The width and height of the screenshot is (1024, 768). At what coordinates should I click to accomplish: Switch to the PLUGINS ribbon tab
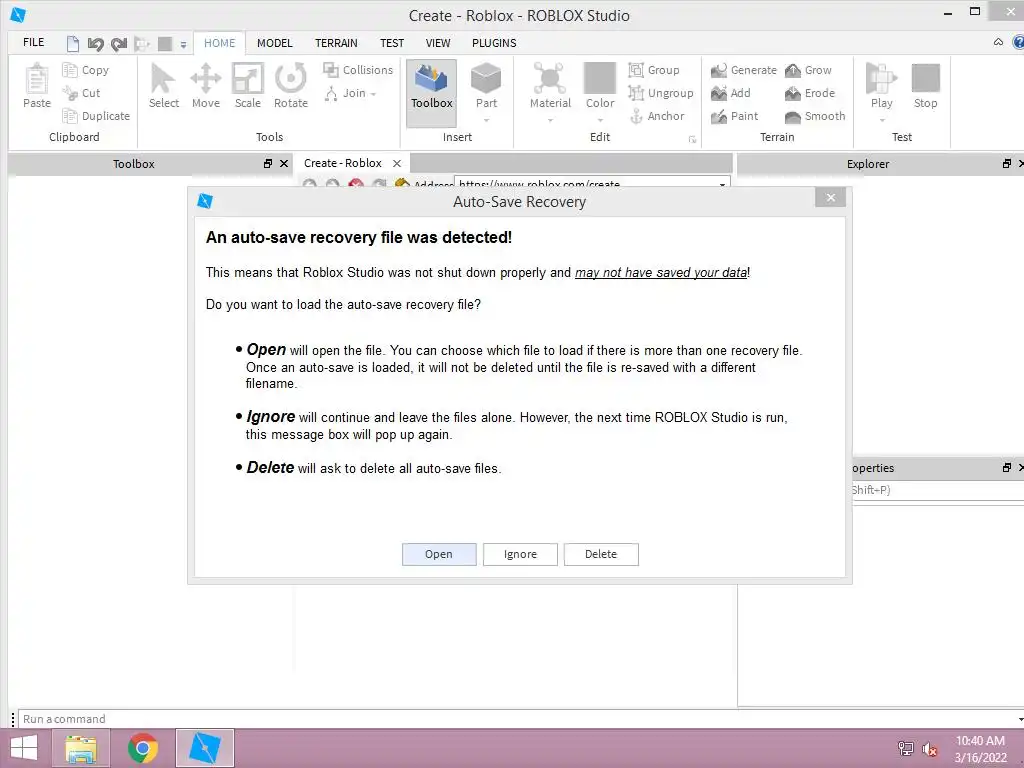[494, 42]
